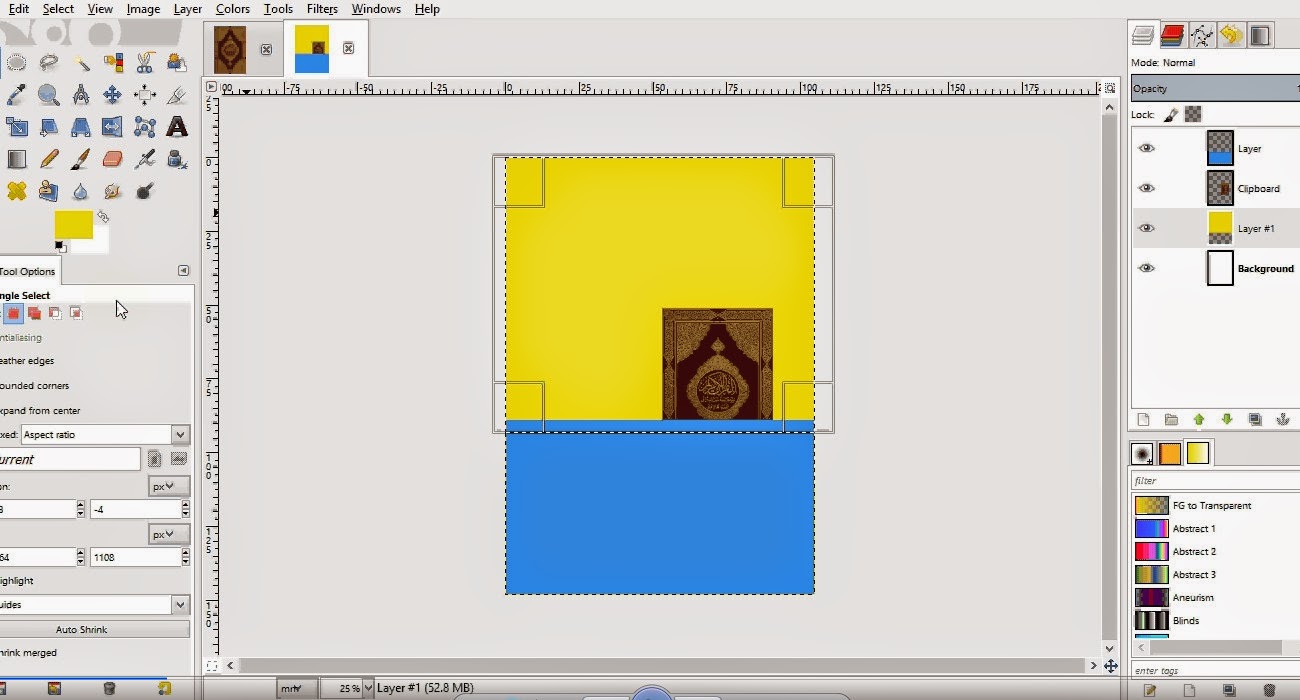Select the Perspective tool

click(x=81, y=127)
